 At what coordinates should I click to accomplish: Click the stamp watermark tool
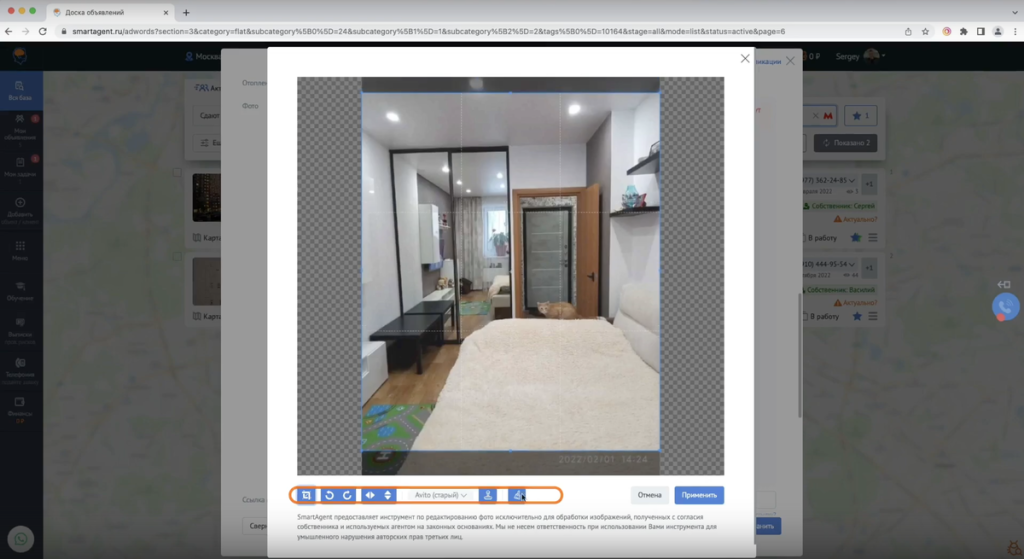tap(488, 495)
